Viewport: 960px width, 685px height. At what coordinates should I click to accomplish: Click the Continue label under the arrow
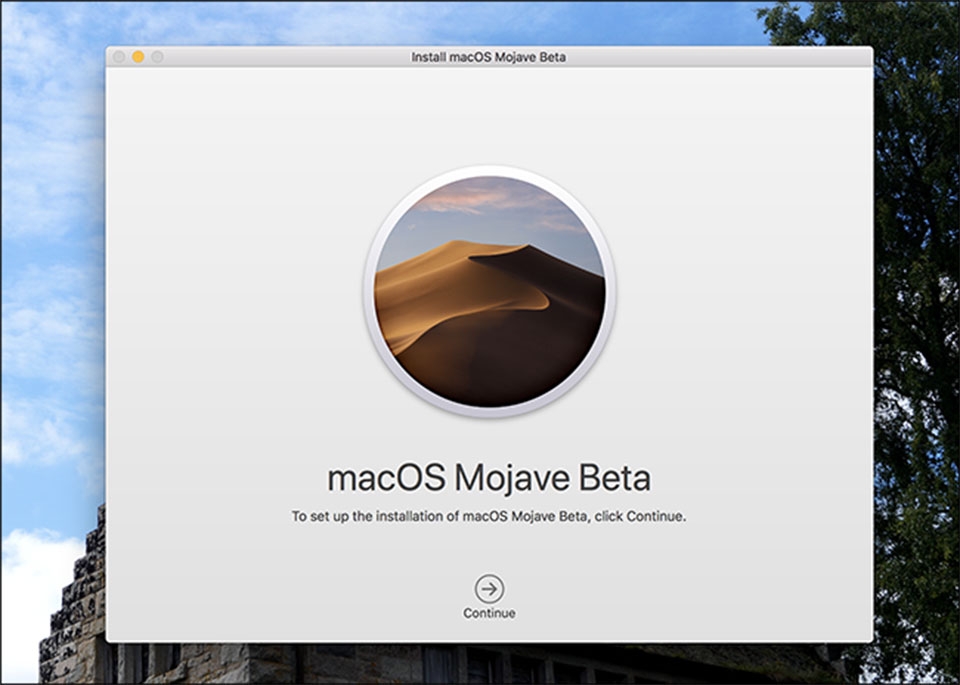pyautogui.click(x=488, y=612)
